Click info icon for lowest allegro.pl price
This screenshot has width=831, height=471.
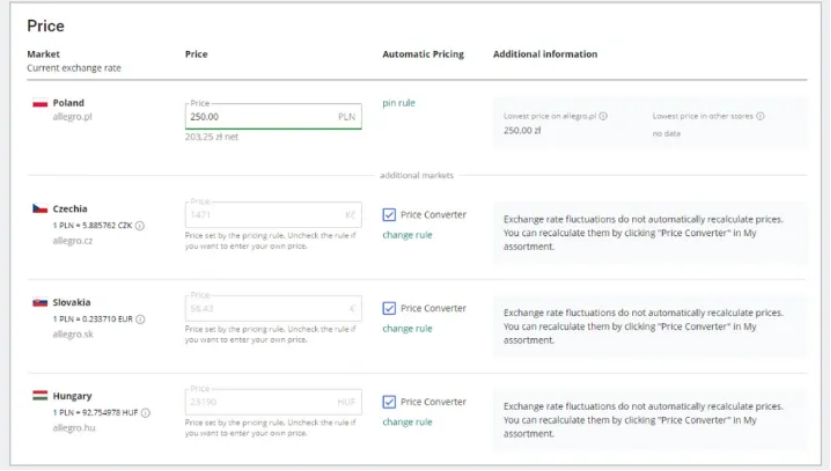point(603,116)
